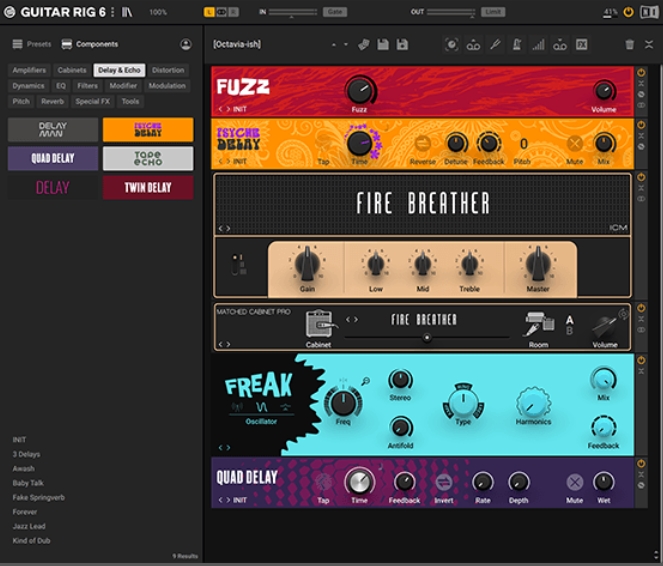Collapse the Psyche Delay module
This screenshot has width=663, height=566.
tap(641, 136)
